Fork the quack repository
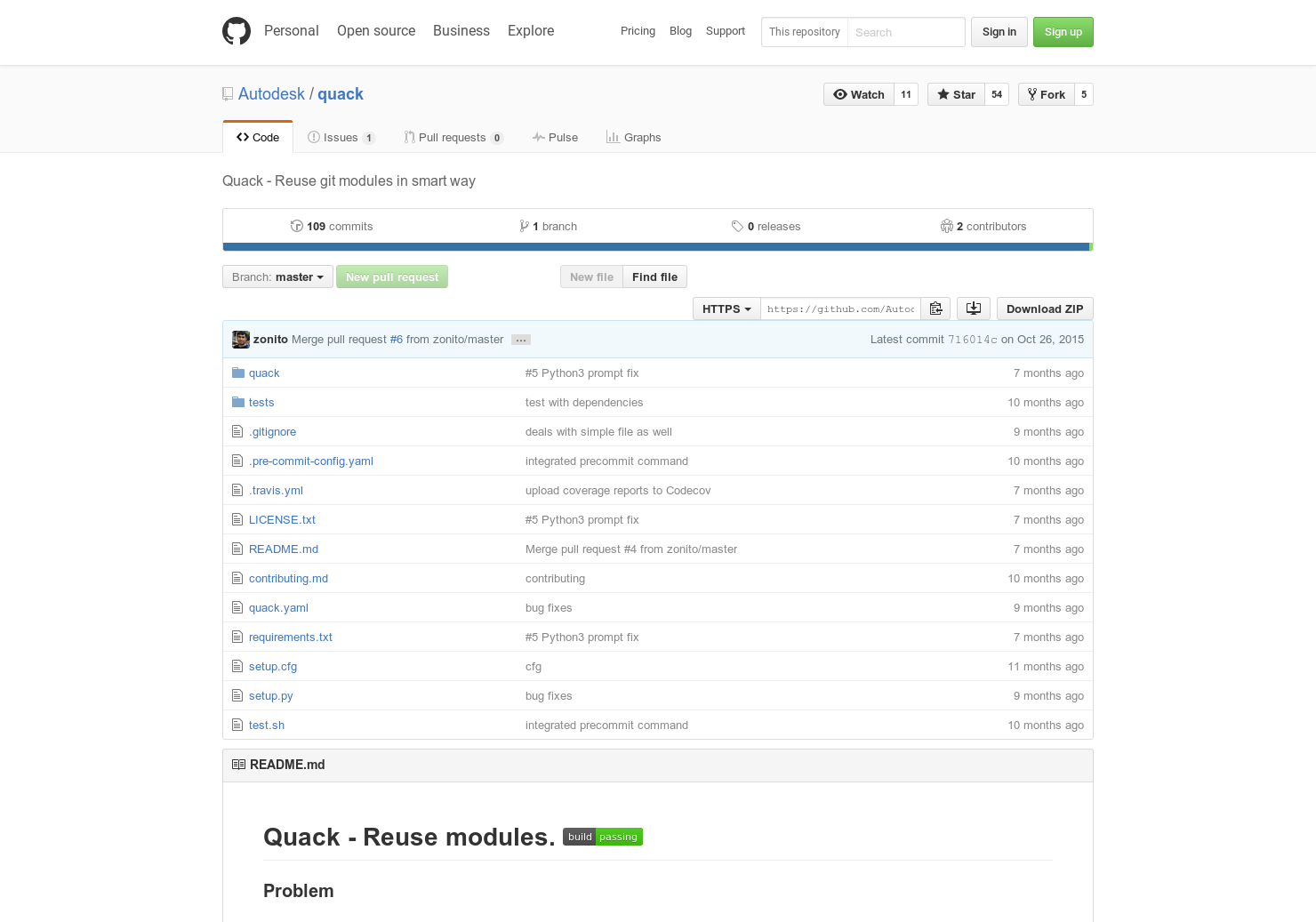Viewport: 1316px width, 922px height. 1047,94
